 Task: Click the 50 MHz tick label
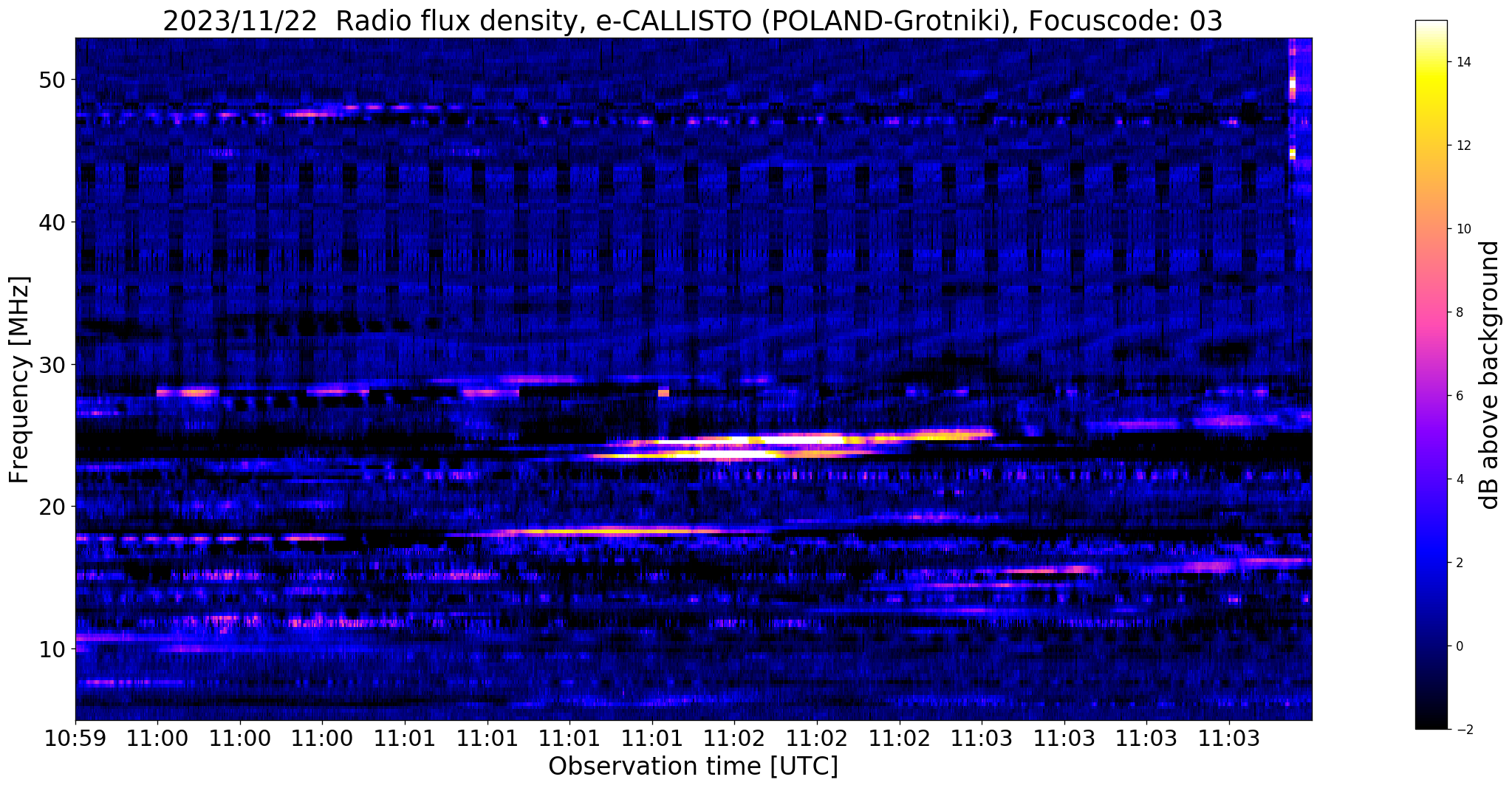[52, 80]
